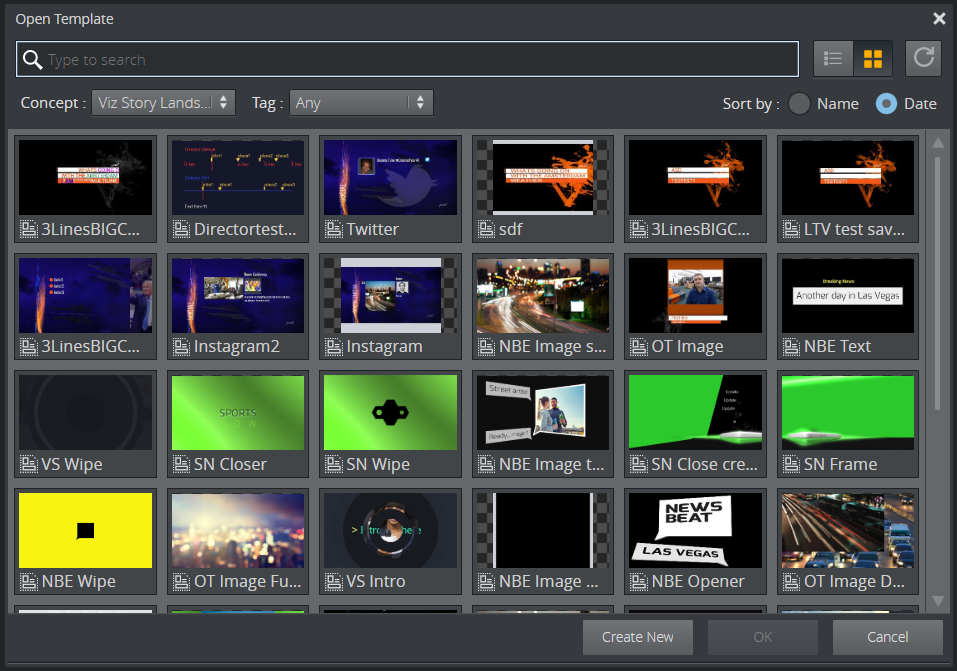Switch to grid view mode
The width and height of the screenshot is (957, 671).
873,58
